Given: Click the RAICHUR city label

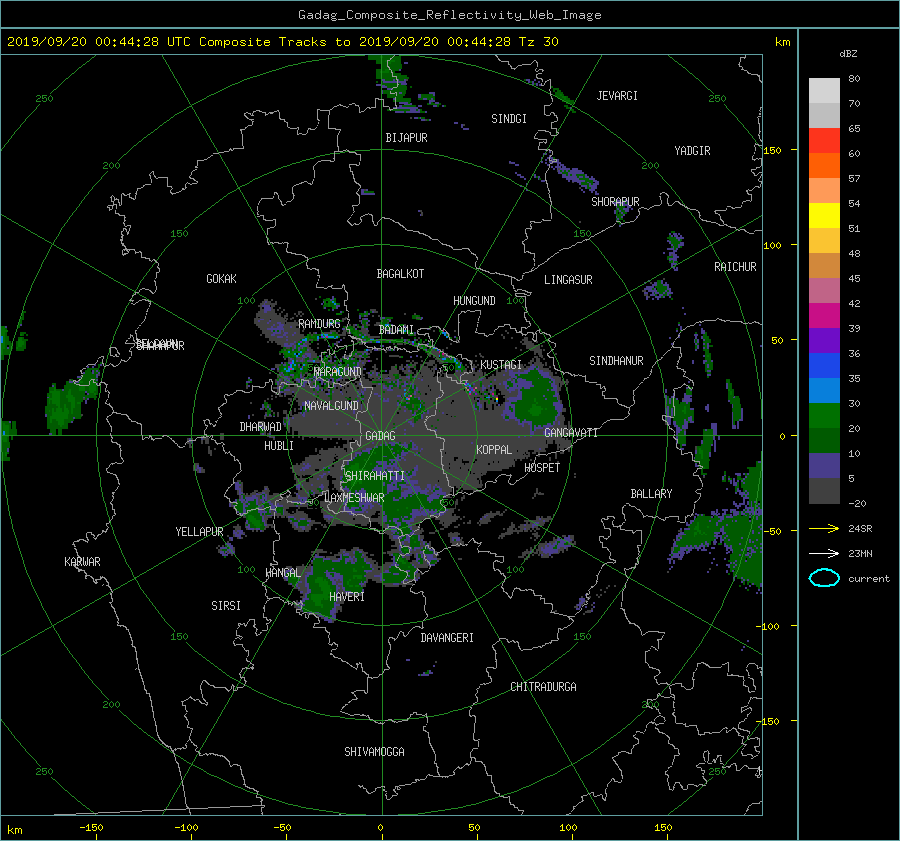Looking at the screenshot, I should click(x=735, y=267).
